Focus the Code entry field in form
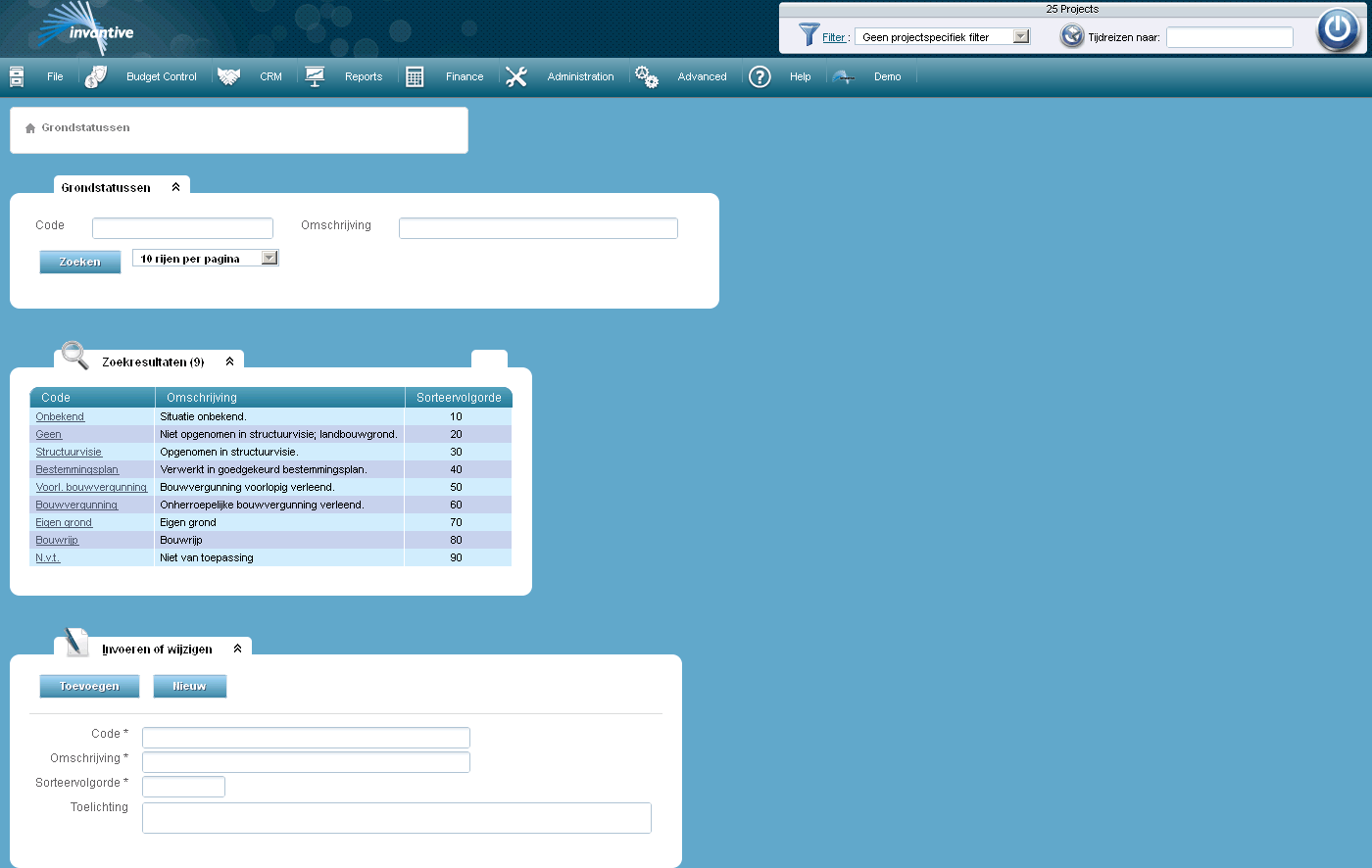 [306, 738]
